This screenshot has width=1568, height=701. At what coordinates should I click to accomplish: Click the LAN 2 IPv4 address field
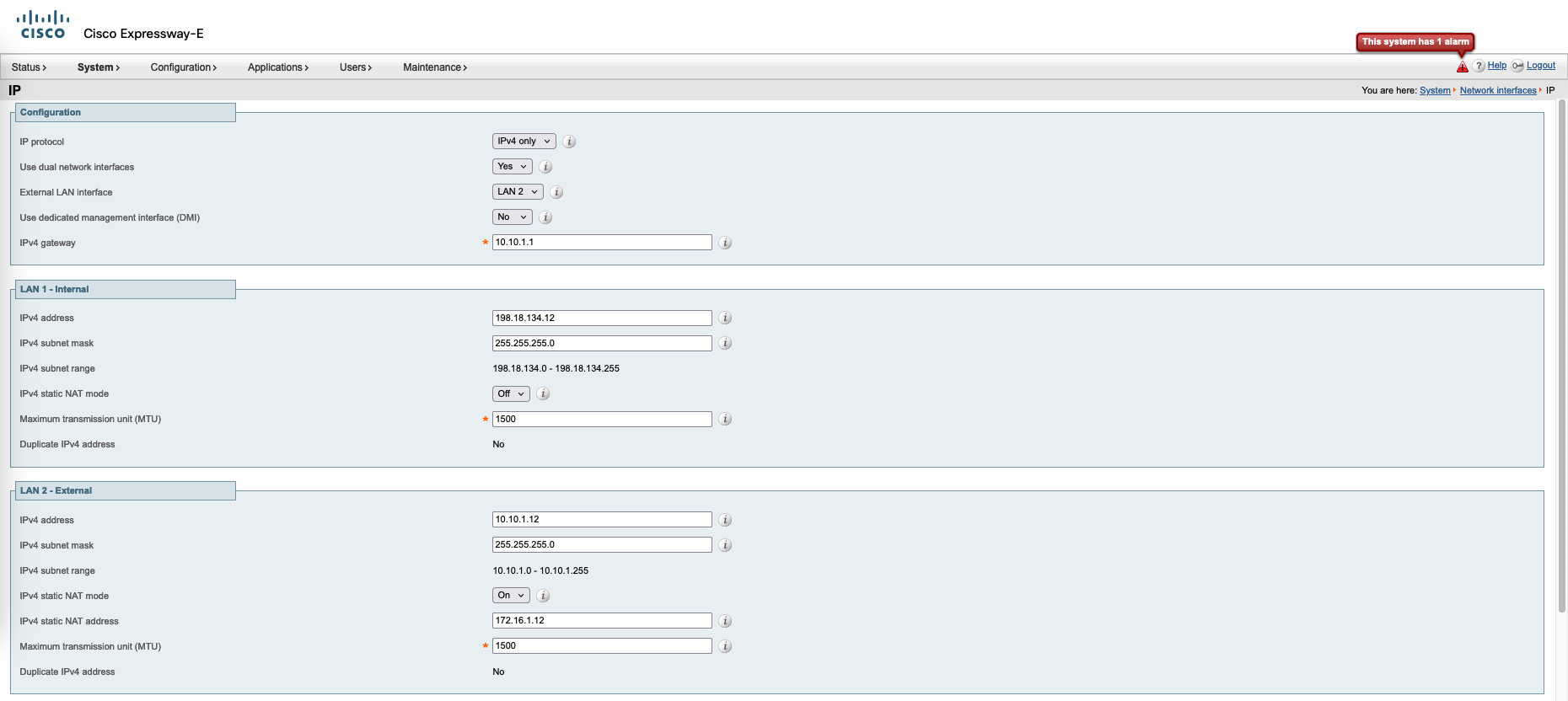click(601, 520)
